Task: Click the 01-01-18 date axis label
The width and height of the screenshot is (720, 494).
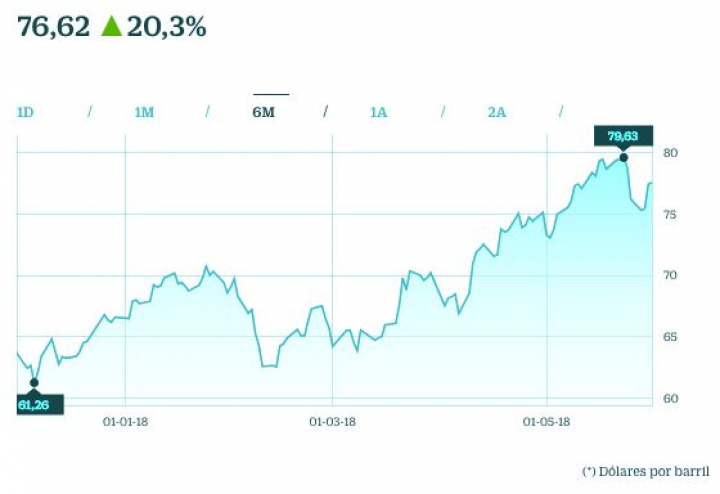Action: coord(126,422)
